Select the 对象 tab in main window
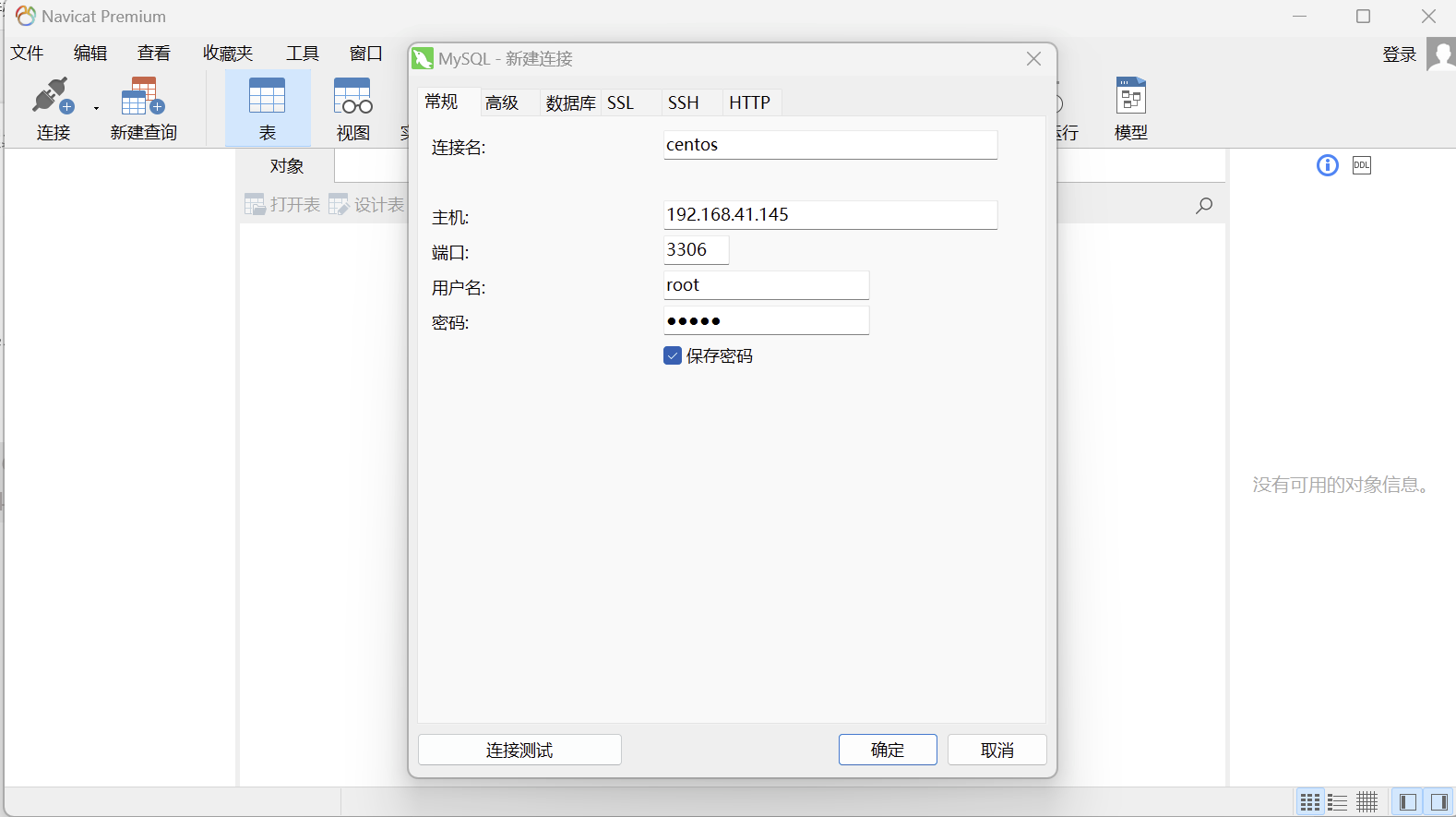The height and width of the screenshot is (817, 1456). pyautogui.click(x=286, y=166)
